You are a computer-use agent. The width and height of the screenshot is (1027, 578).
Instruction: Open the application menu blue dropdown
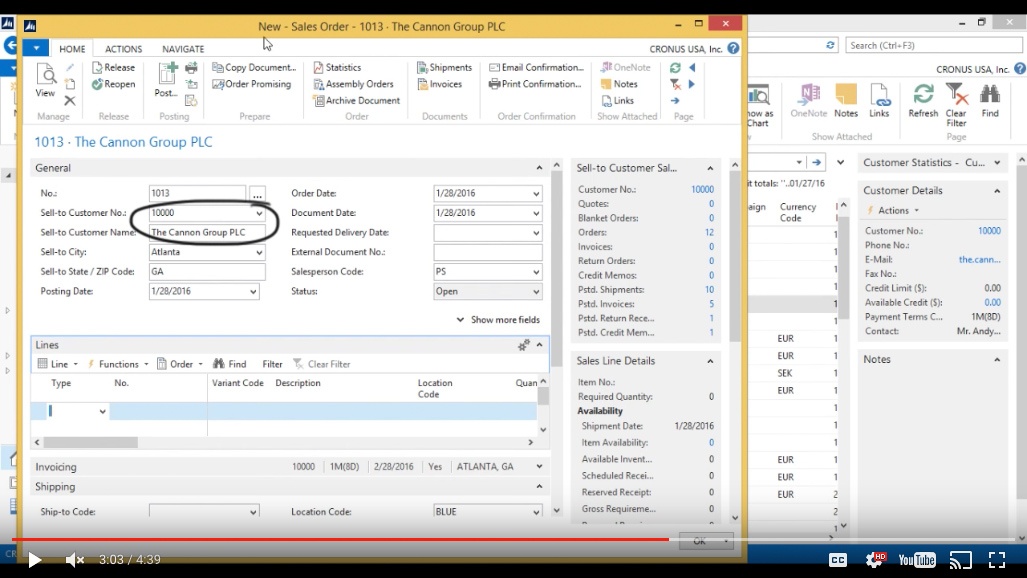click(x=36, y=48)
